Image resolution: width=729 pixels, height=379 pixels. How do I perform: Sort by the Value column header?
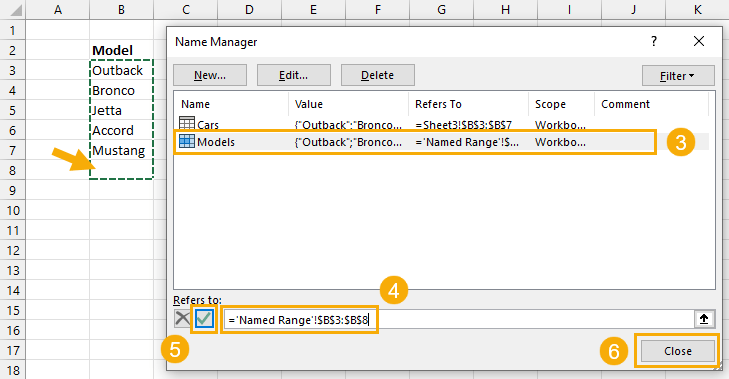pyautogui.click(x=349, y=104)
